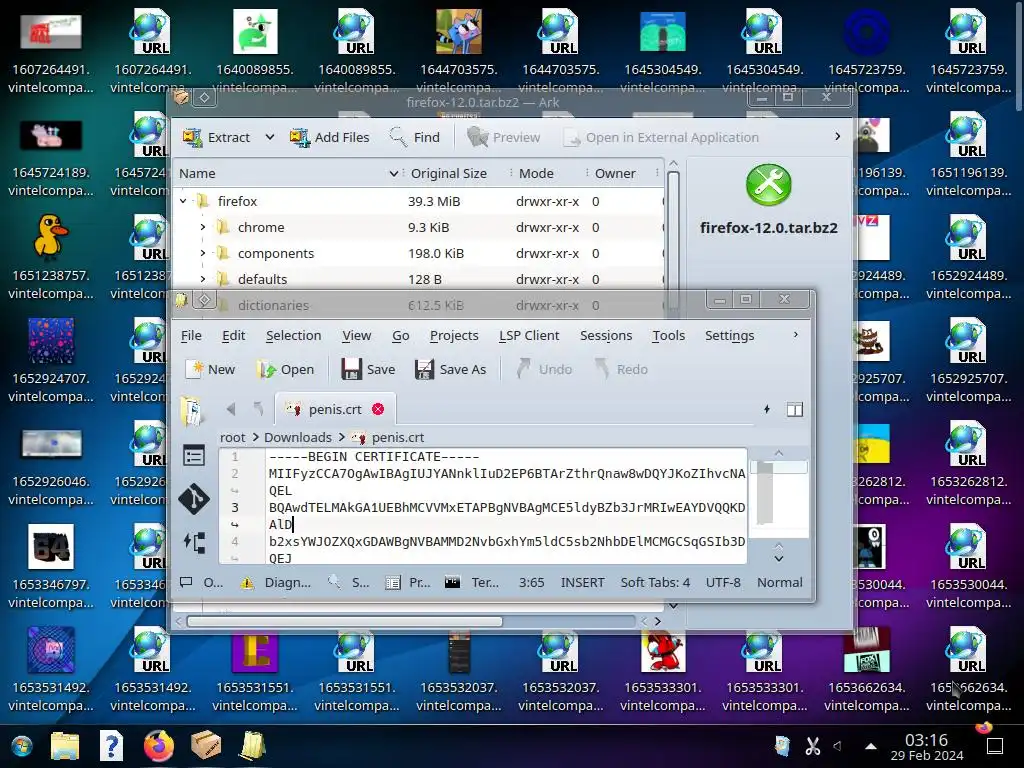The image size is (1024, 768).
Task: Open the projects tree sidebar icon in Kate
Action: pyautogui.click(x=194, y=543)
